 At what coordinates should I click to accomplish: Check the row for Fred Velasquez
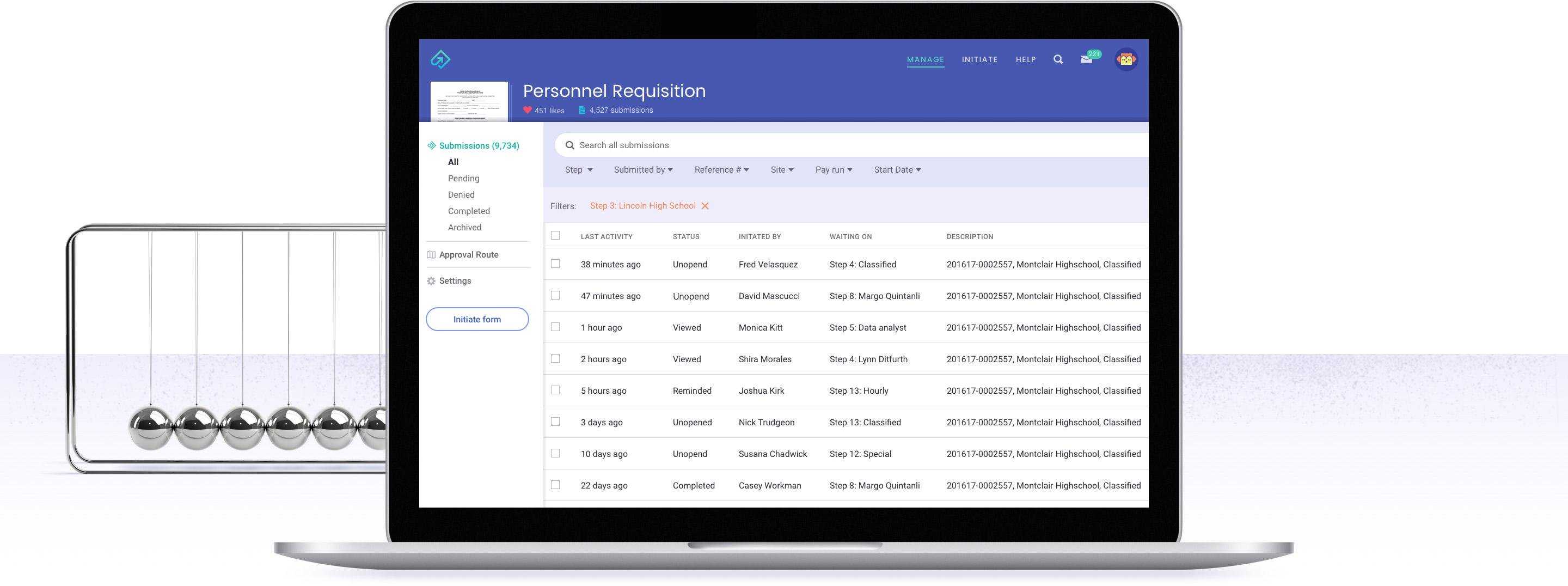click(x=555, y=264)
